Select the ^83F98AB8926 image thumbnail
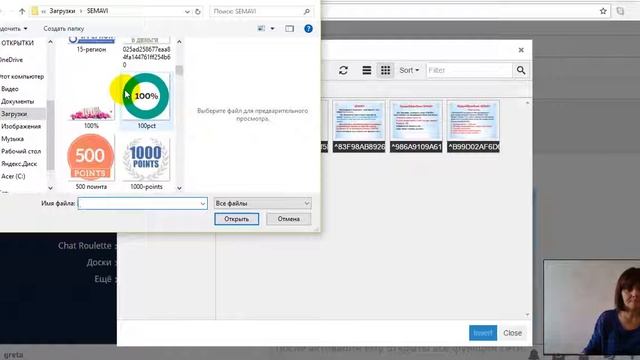 tap(359, 126)
